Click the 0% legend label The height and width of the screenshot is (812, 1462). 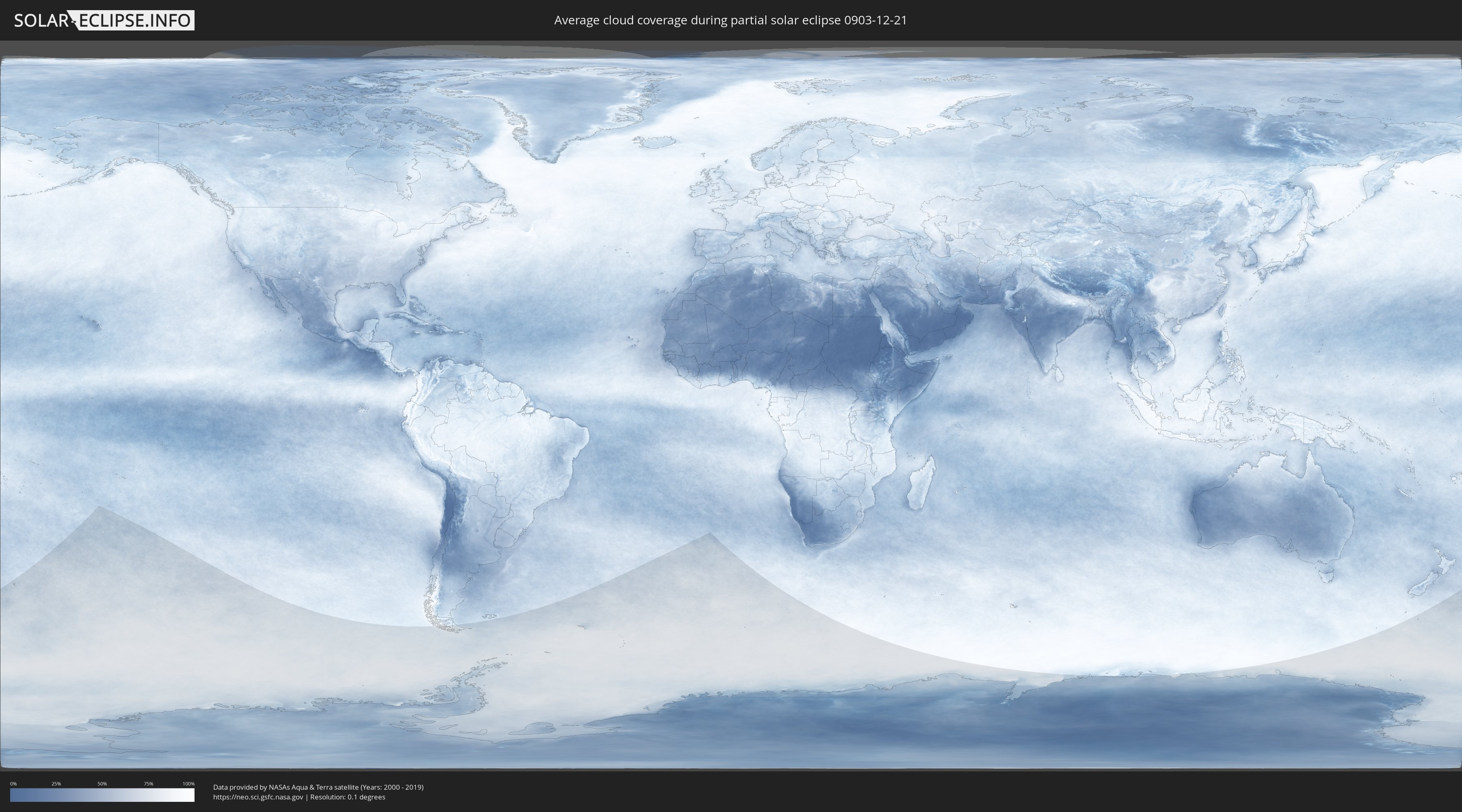[13, 784]
